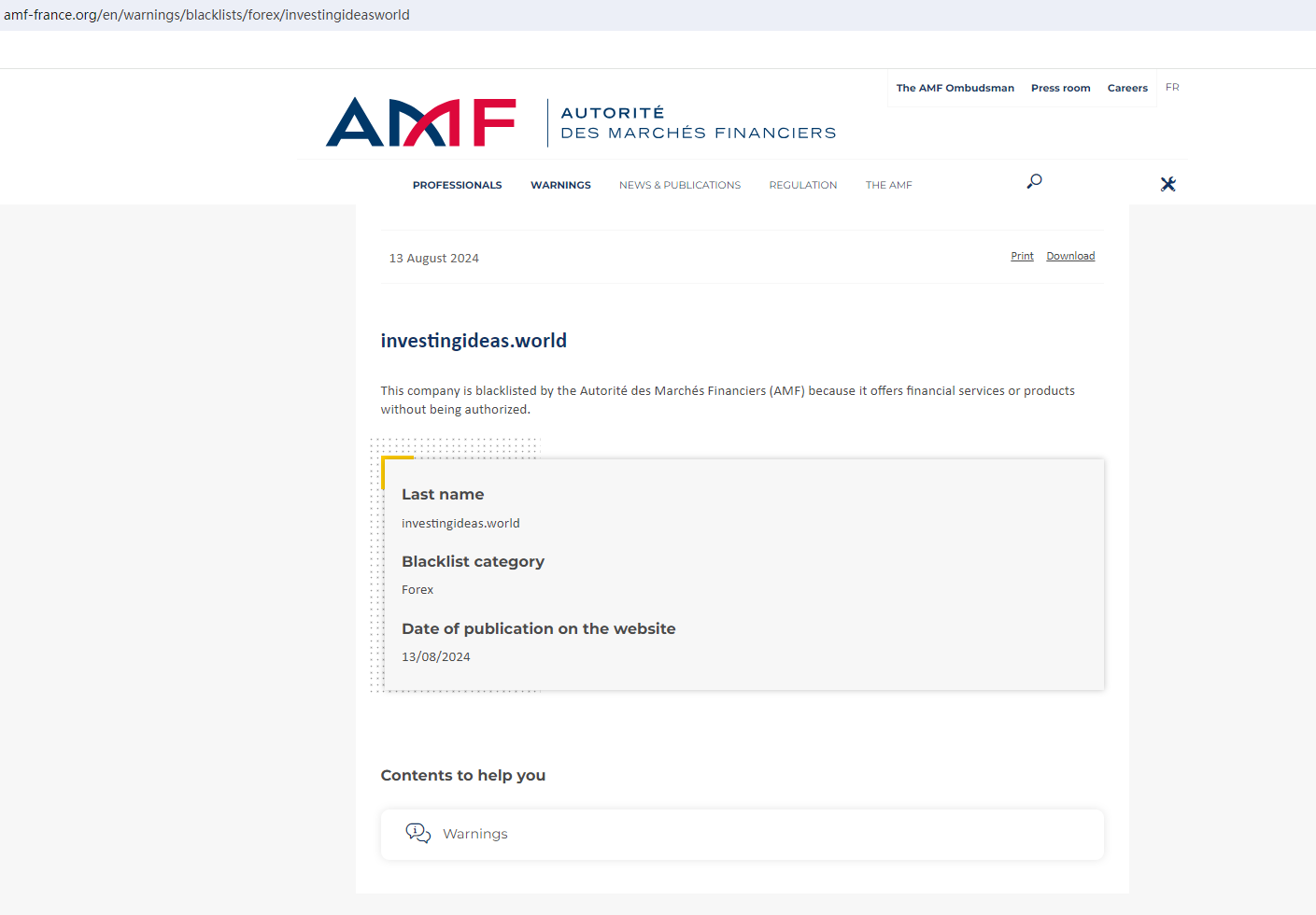Open The AMF menu
This screenshot has height=915, width=1316.
(x=889, y=185)
